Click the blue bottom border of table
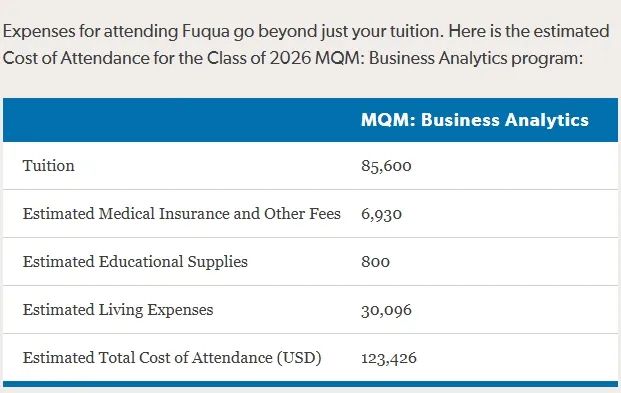 click(x=310, y=384)
